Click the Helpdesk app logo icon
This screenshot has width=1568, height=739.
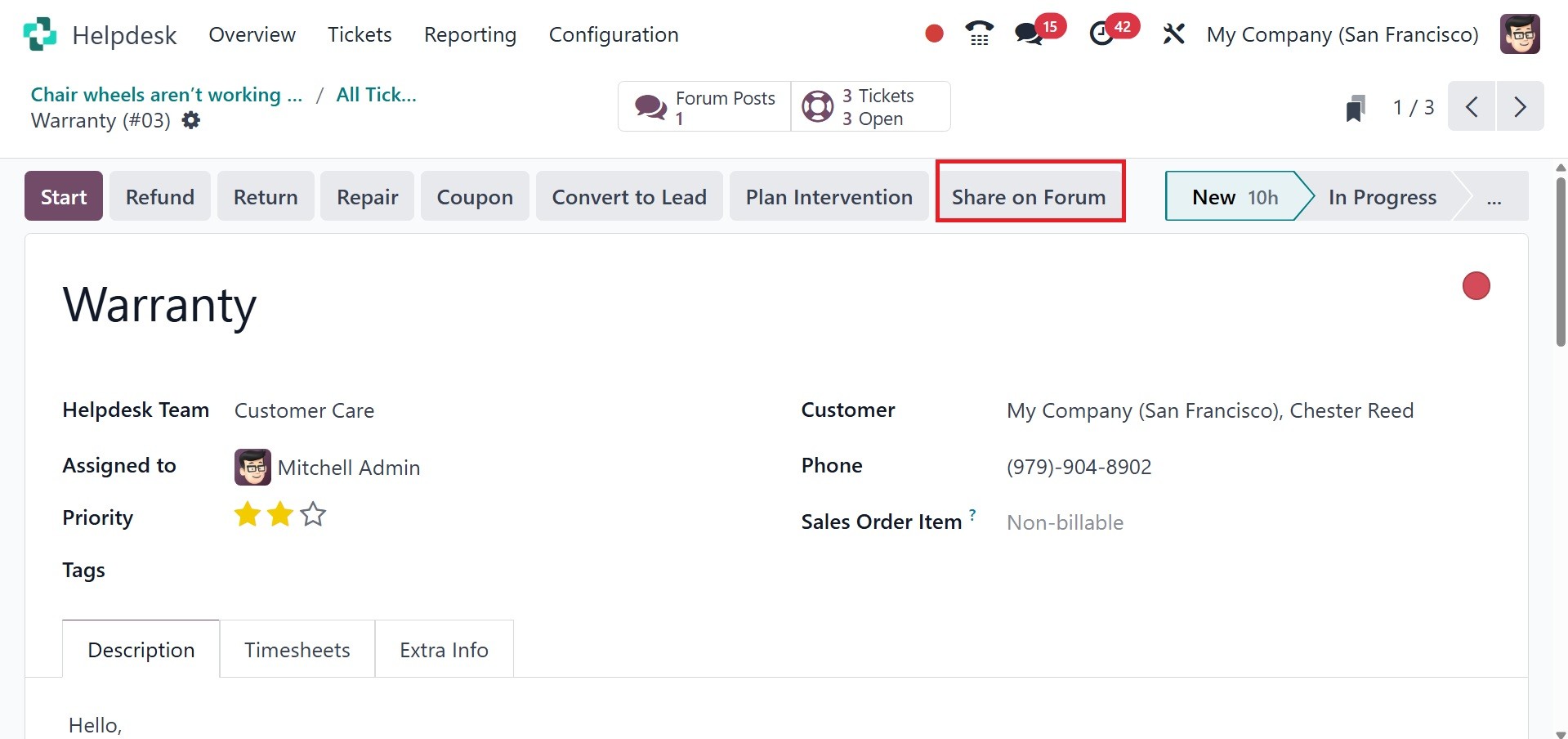[40, 34]
